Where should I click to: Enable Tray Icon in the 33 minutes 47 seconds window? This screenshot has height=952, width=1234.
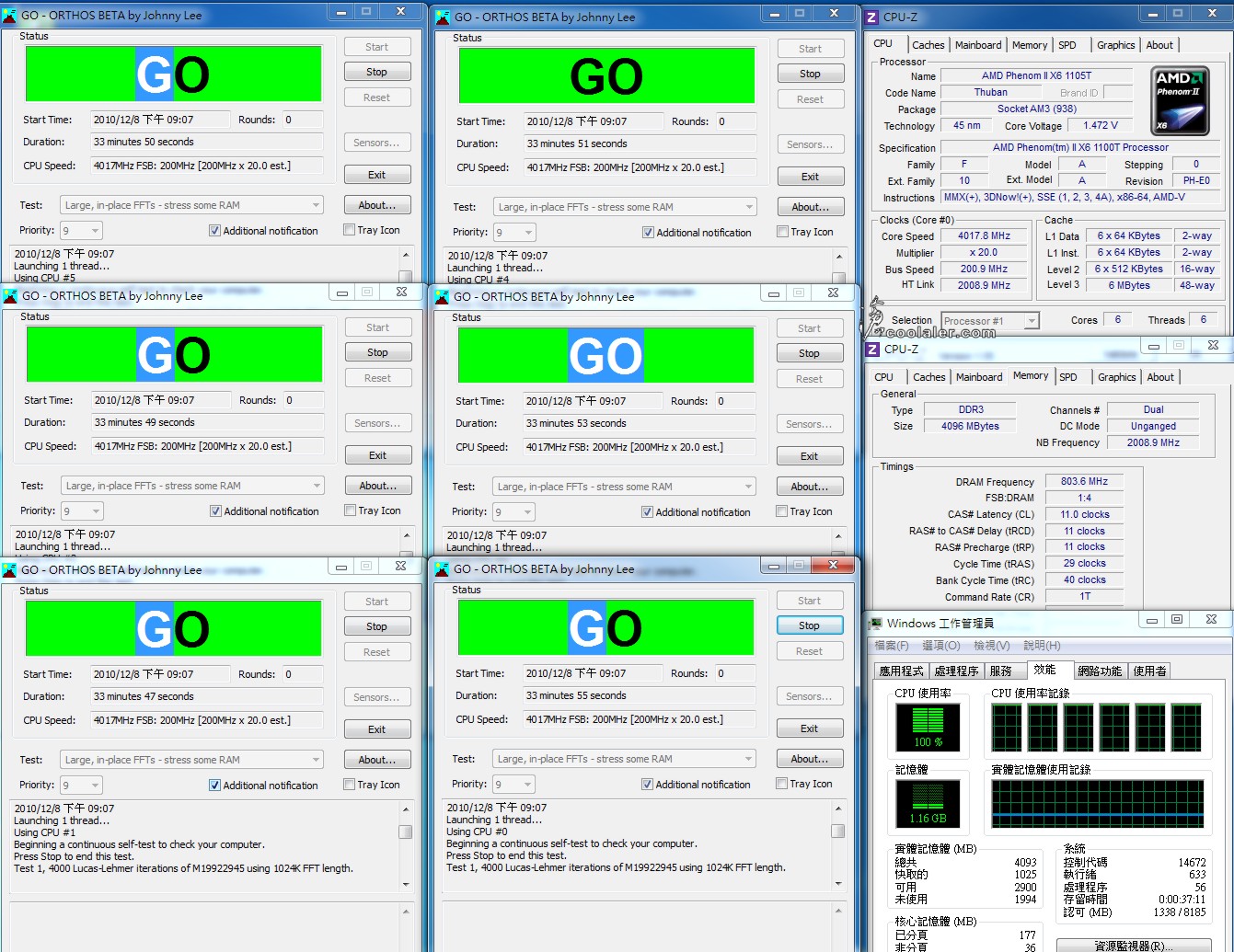coord(349,785)
